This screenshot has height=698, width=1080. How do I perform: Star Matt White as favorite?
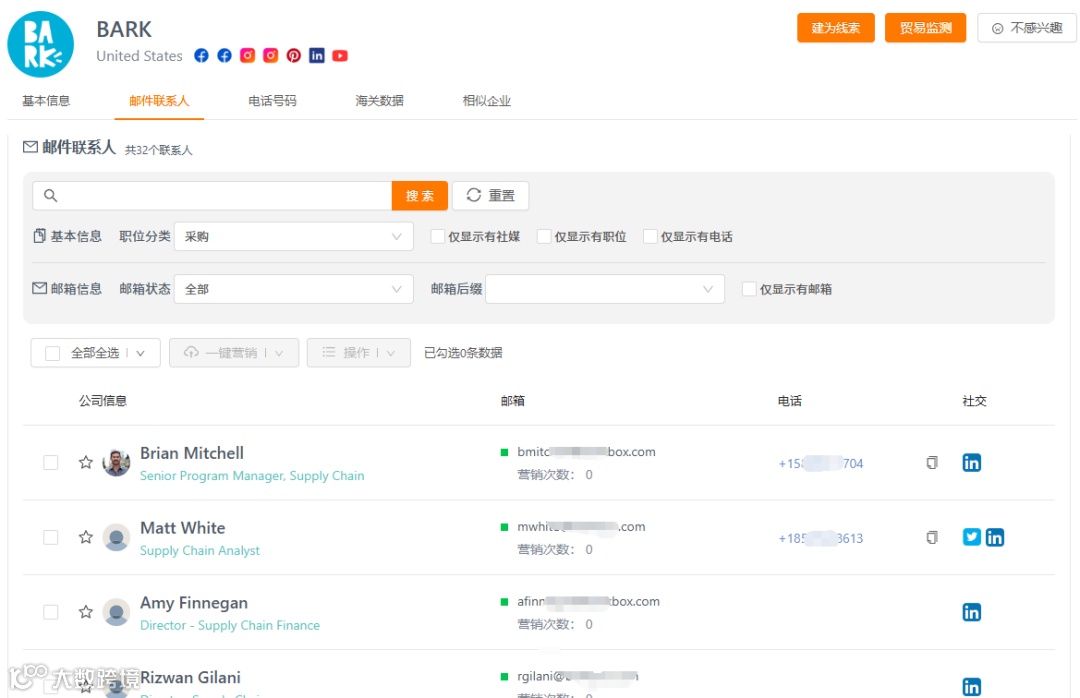(85, 537)
